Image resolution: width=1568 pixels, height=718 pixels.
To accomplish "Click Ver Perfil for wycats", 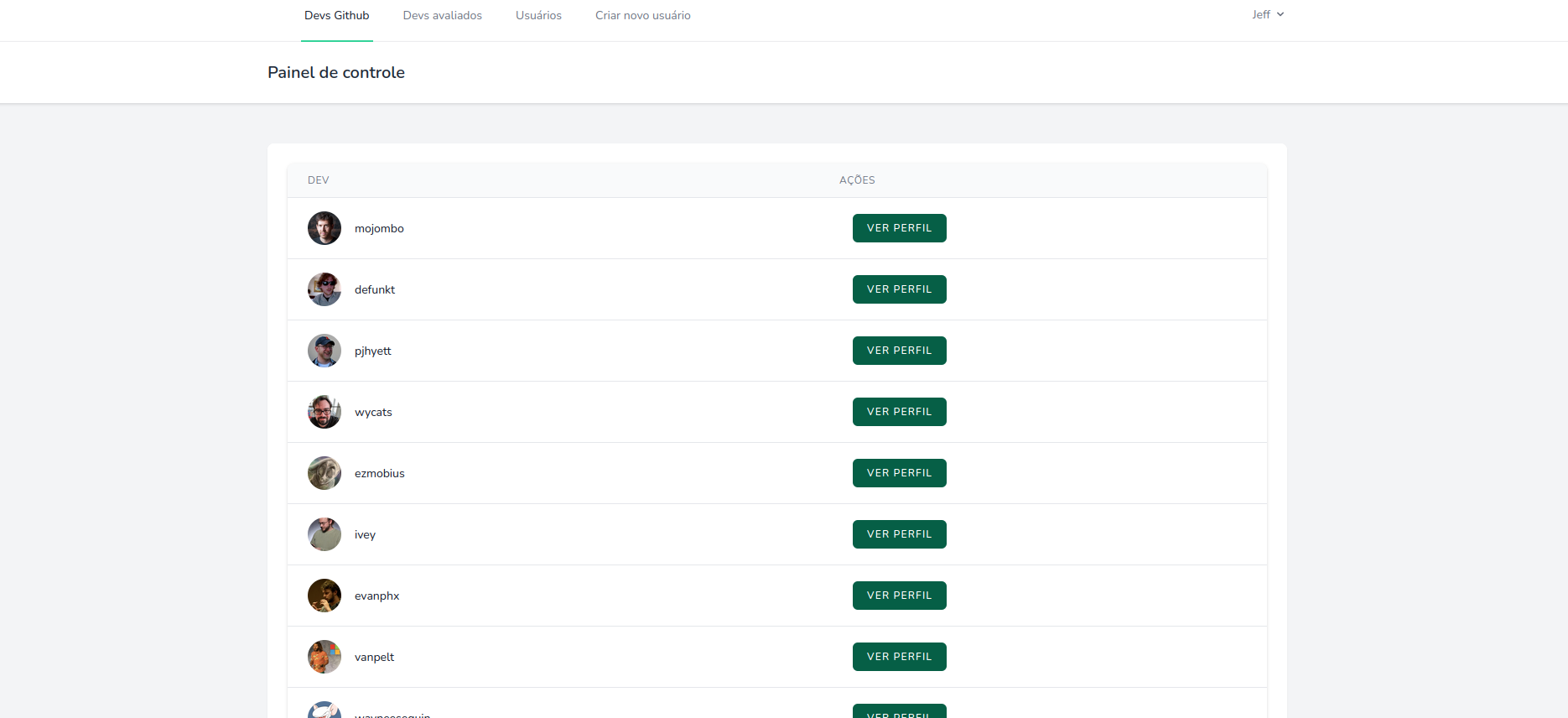I will click(x=899, y=412).
